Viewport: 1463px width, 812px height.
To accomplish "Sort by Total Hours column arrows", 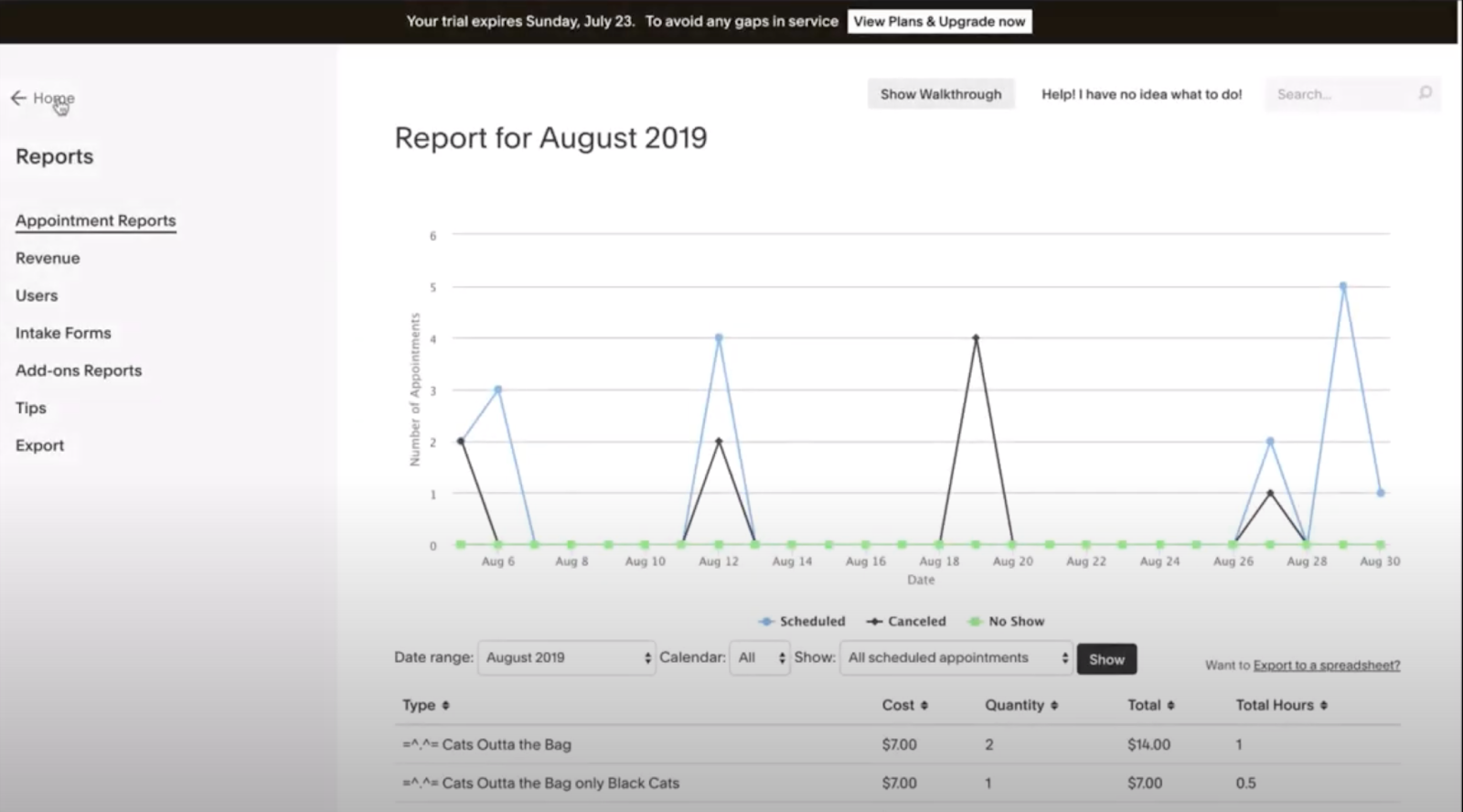I will coord(1324,706).
